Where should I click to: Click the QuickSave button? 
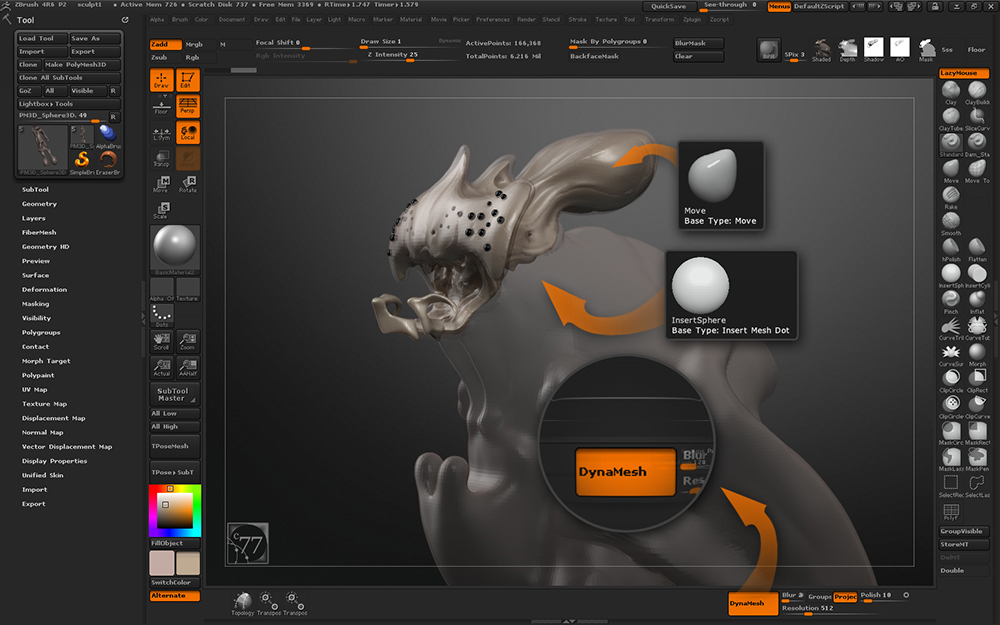(x=668, y=6)
